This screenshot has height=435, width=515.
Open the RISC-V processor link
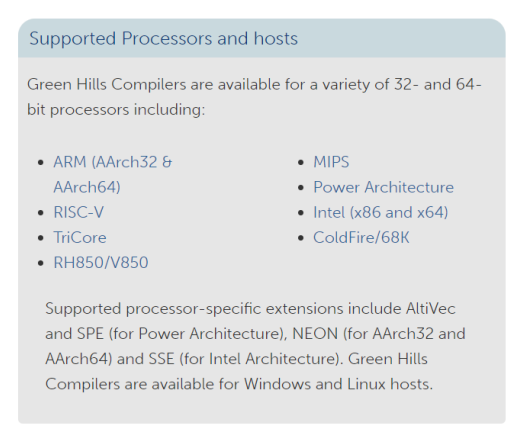tap(79, 212)
